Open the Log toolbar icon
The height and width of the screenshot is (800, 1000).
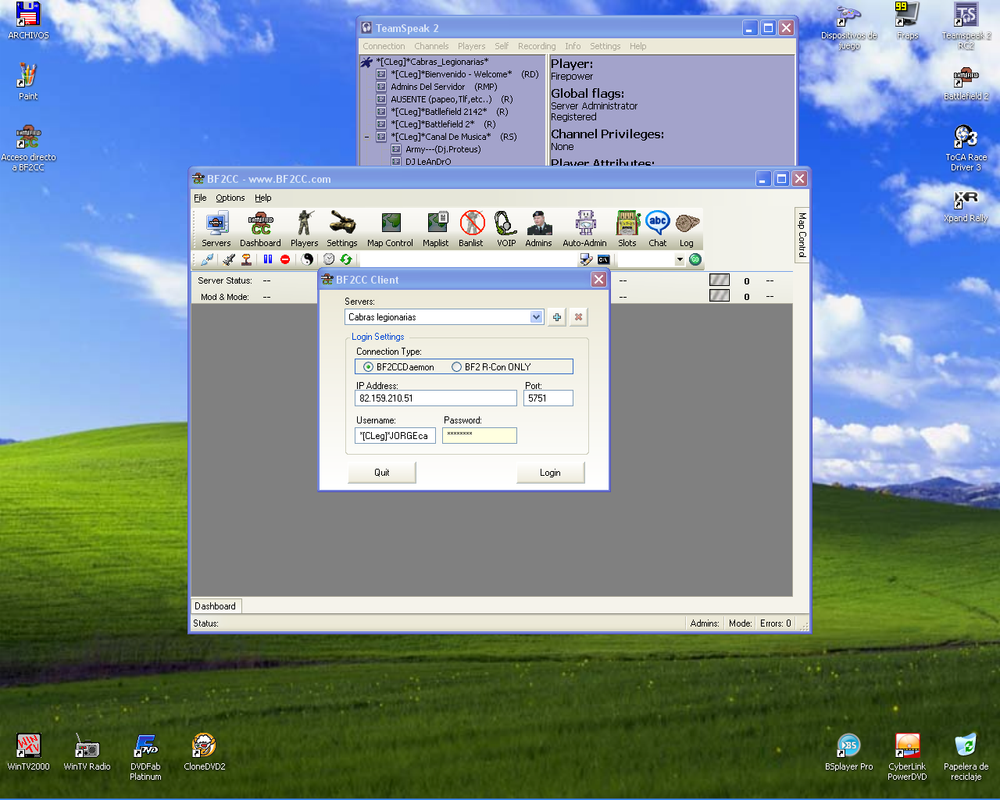(686, 229)
